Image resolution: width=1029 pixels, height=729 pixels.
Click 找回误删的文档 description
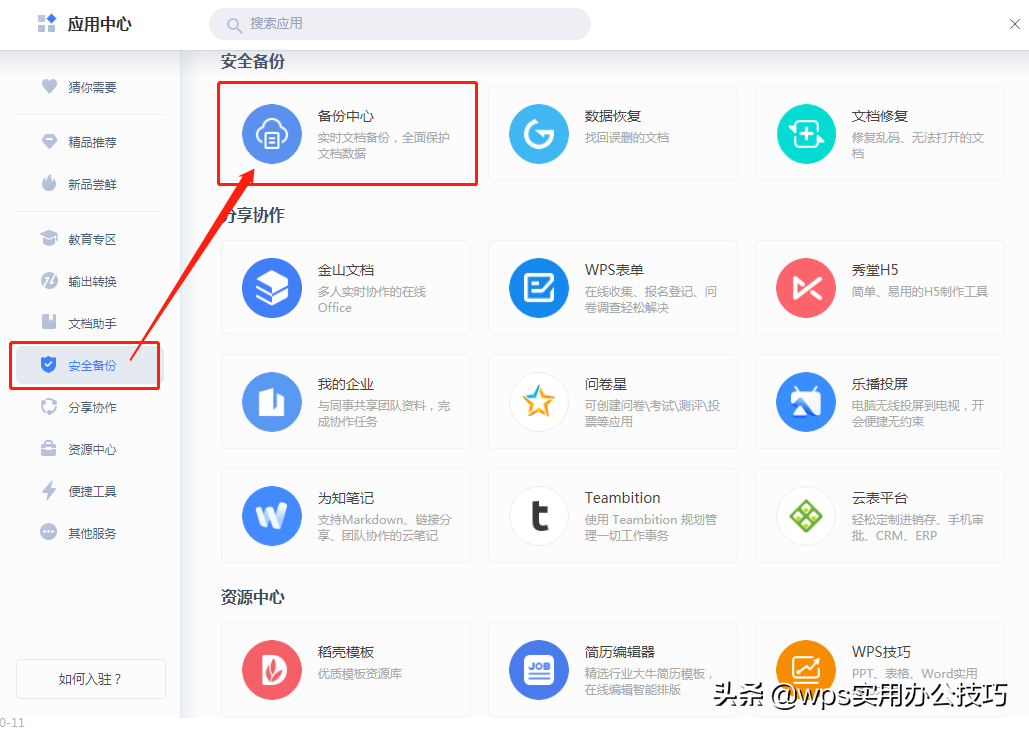[x=627, y=138]
